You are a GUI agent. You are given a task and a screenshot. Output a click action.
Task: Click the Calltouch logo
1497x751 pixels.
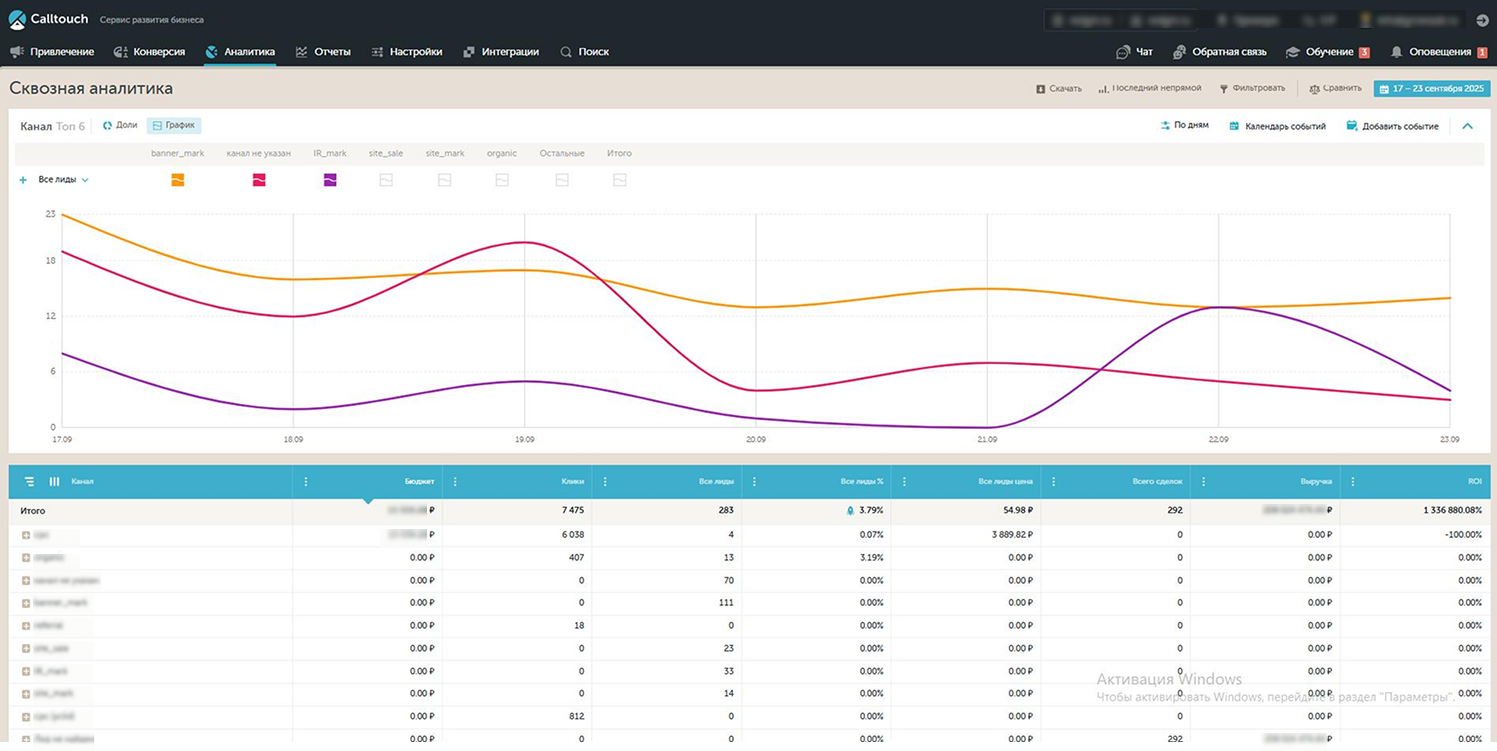[48, 19]
